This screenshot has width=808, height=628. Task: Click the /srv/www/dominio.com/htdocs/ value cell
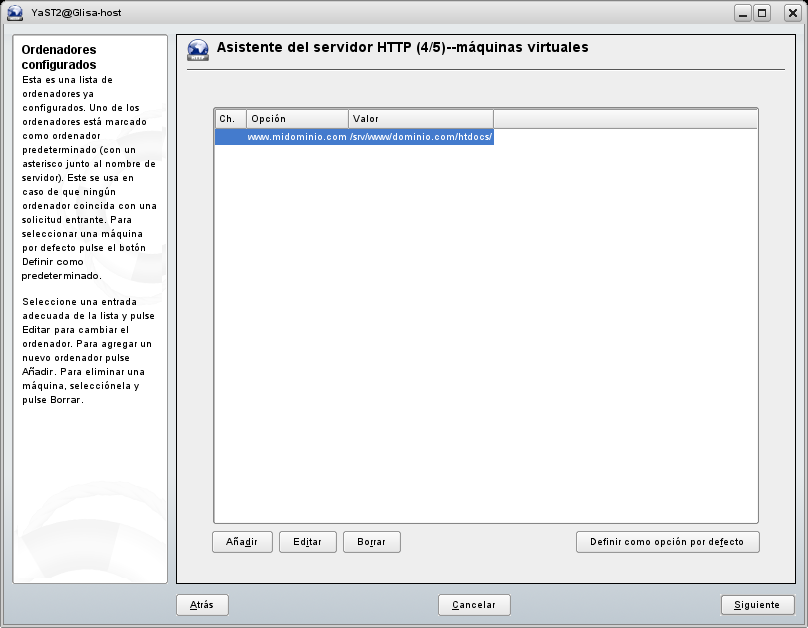pos(421,137)
